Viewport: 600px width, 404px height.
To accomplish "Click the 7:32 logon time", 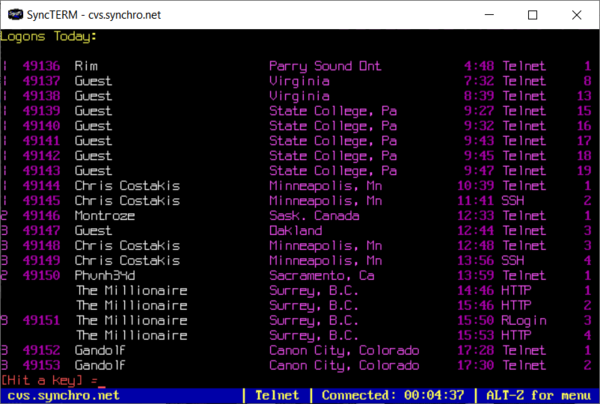I will [479, 81].
